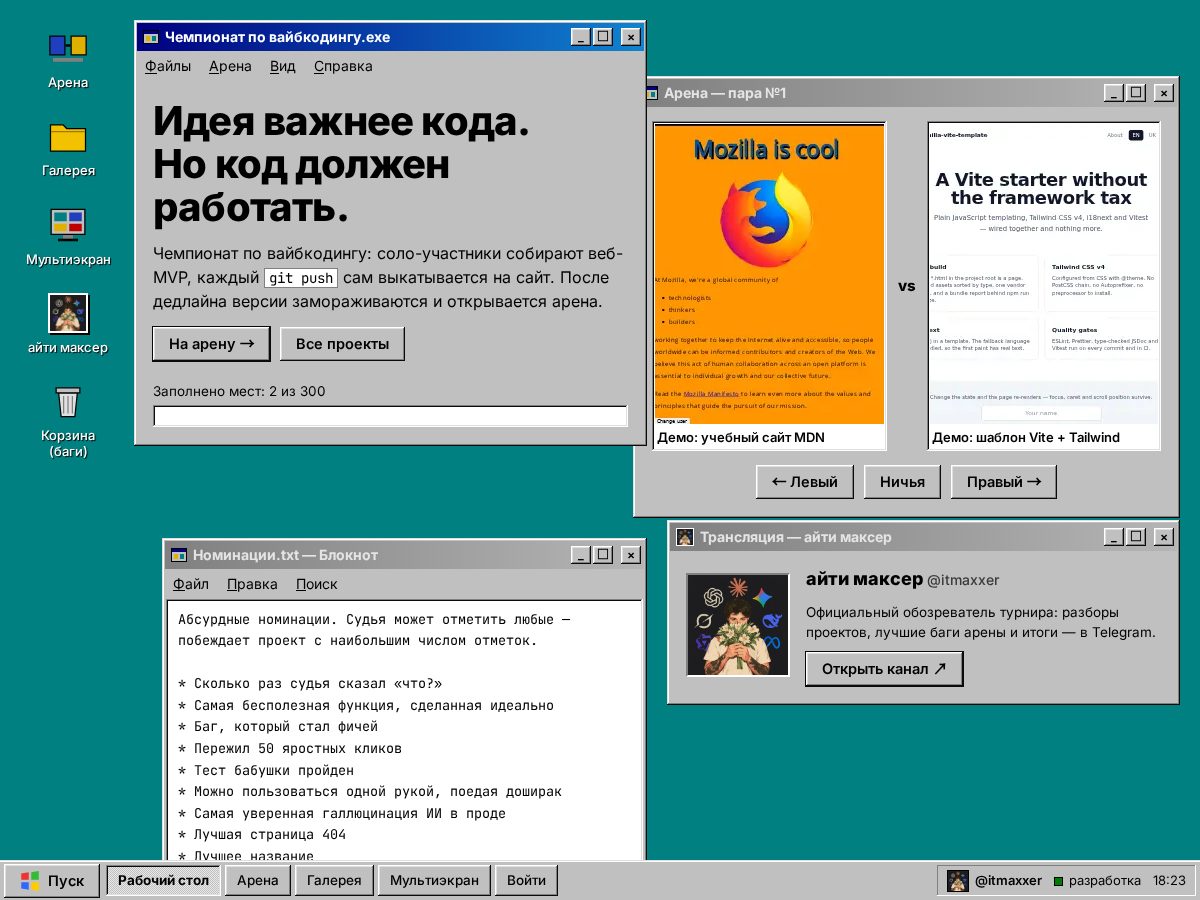This screenshot has height=900, width=1200.
Task: Open Правка menu in Блокнот
Action: [252, 584]
